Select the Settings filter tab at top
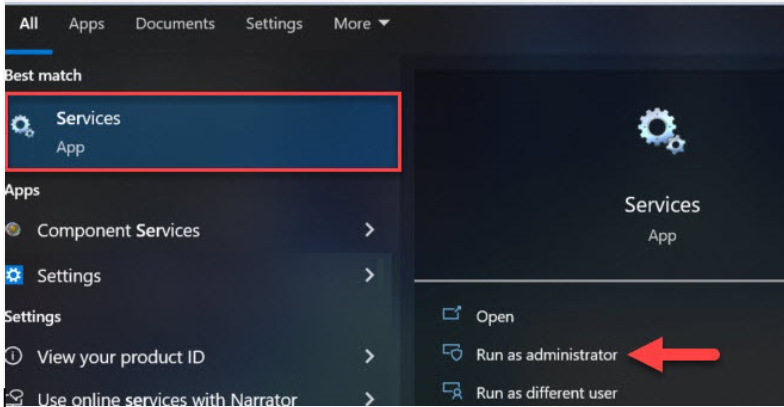This screenshot has width=784, height=407. 274,24
